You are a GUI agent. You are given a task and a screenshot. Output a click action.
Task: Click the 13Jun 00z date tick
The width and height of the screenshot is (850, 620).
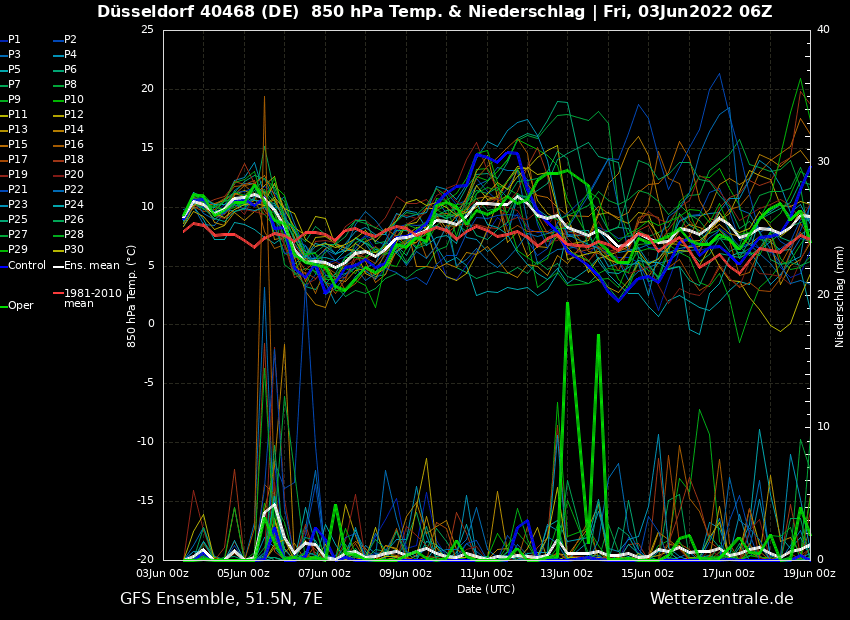tap(567, 574)
